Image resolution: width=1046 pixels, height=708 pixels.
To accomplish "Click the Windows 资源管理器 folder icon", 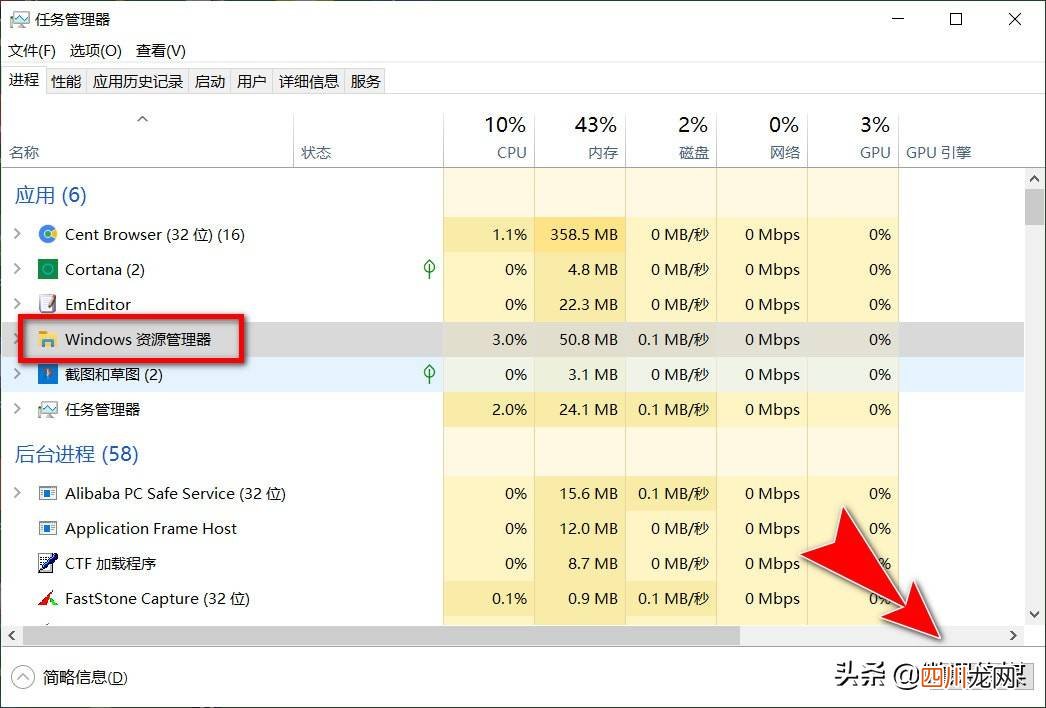I will [47, 339].
